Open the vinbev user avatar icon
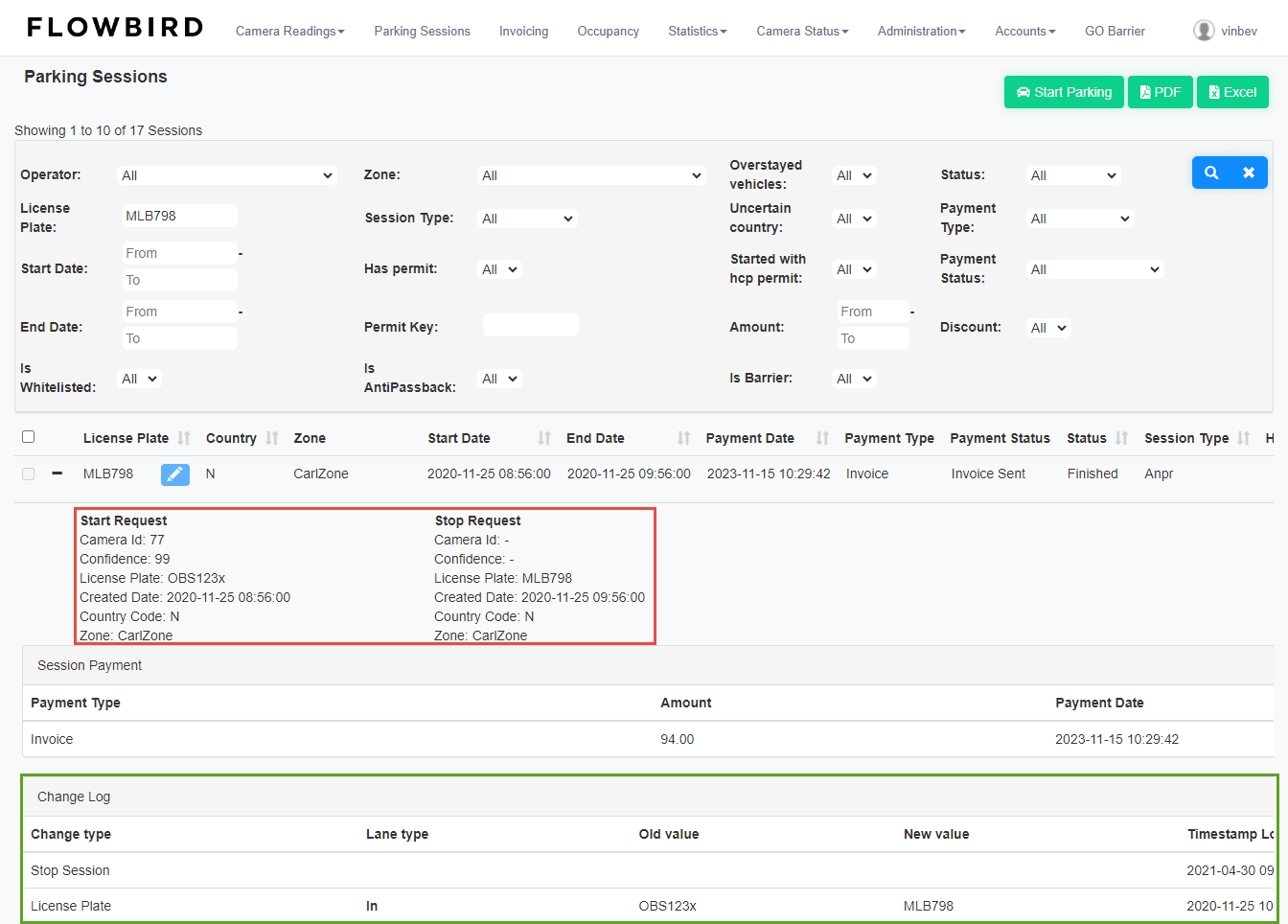Screen dimensions: 1288x924 click(1204, 31)
